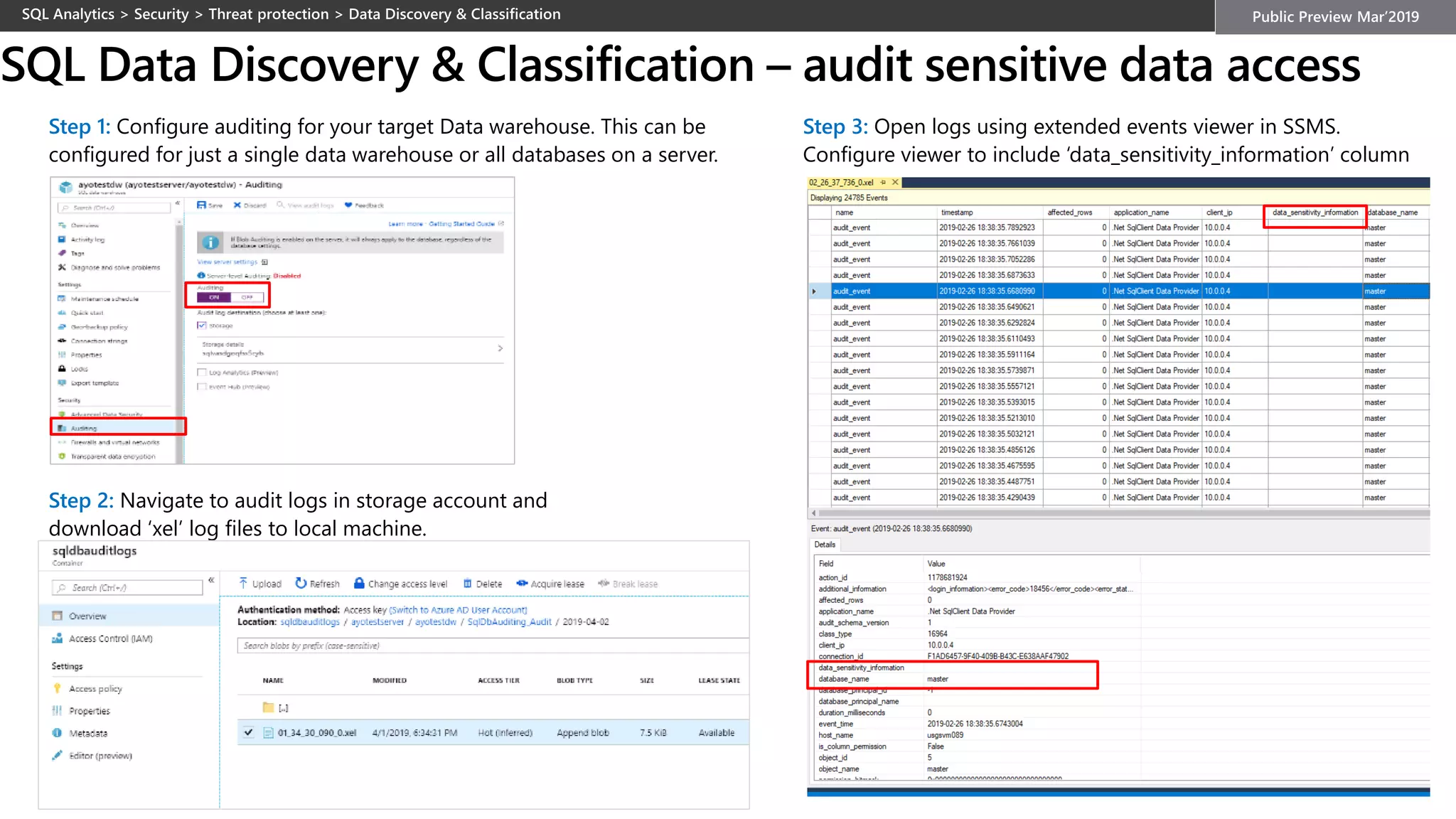The height and width of the screenshot is (819, 1456).
Task: Open Quick start in sidebar
Action: [x=87, y=313]
